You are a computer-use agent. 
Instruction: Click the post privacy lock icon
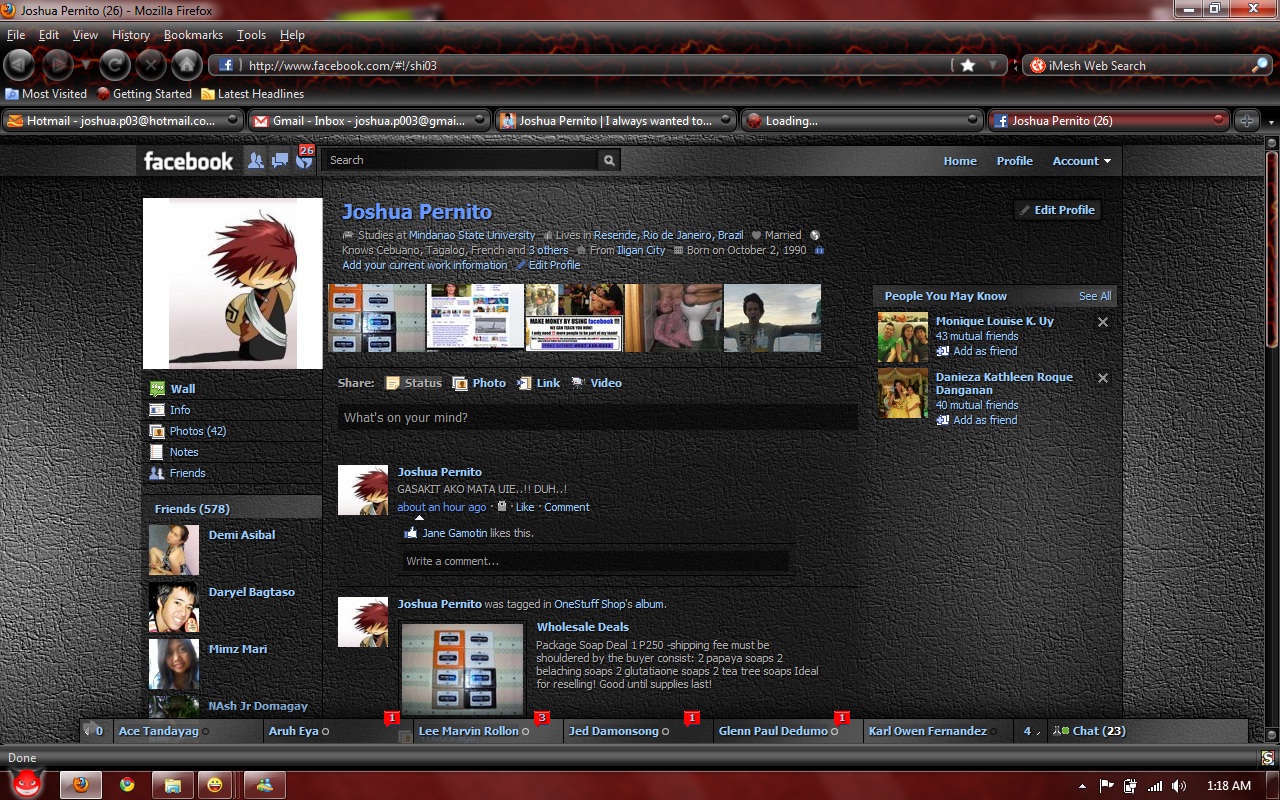[x=502, y=507]
